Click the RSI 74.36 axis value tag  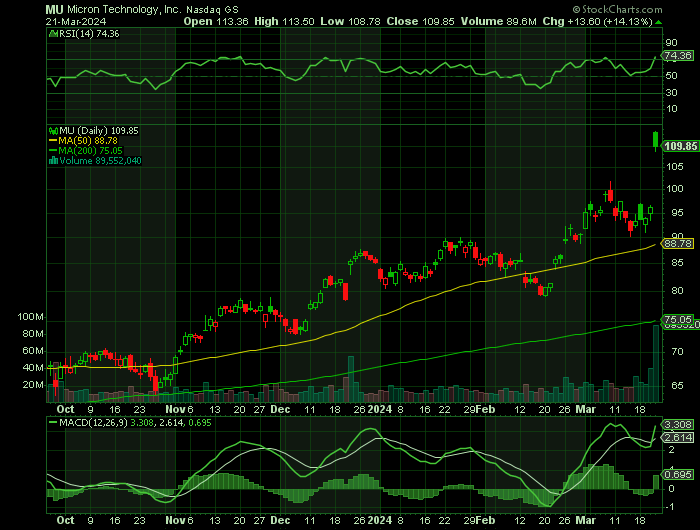[x=677, y=56]
